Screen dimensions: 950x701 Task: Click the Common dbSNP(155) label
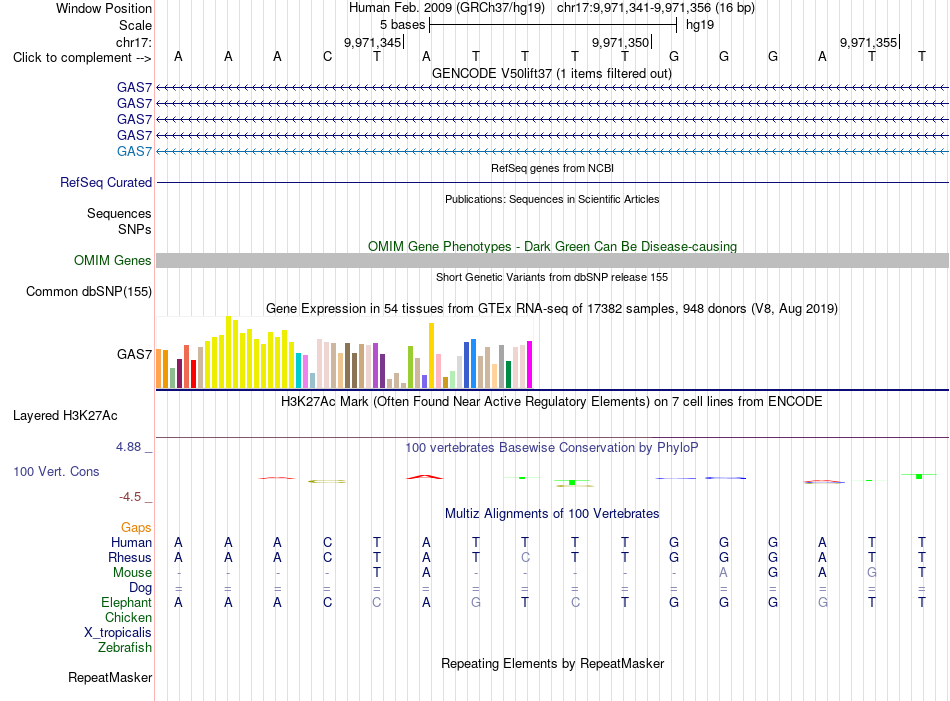pyautogui.click(x=88, y=291)
